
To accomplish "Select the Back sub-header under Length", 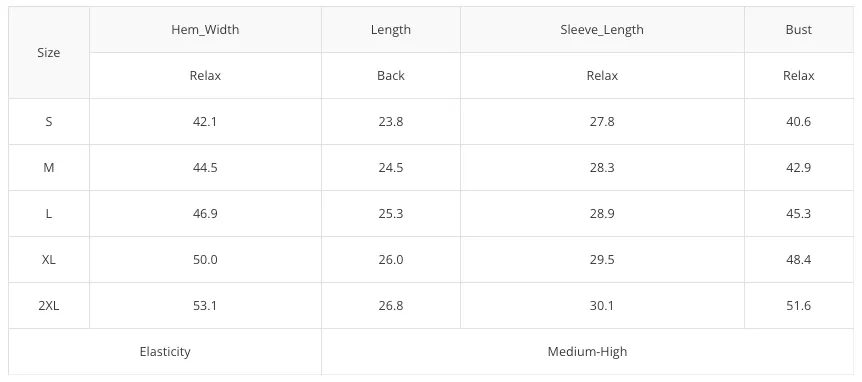I will 391,76.
